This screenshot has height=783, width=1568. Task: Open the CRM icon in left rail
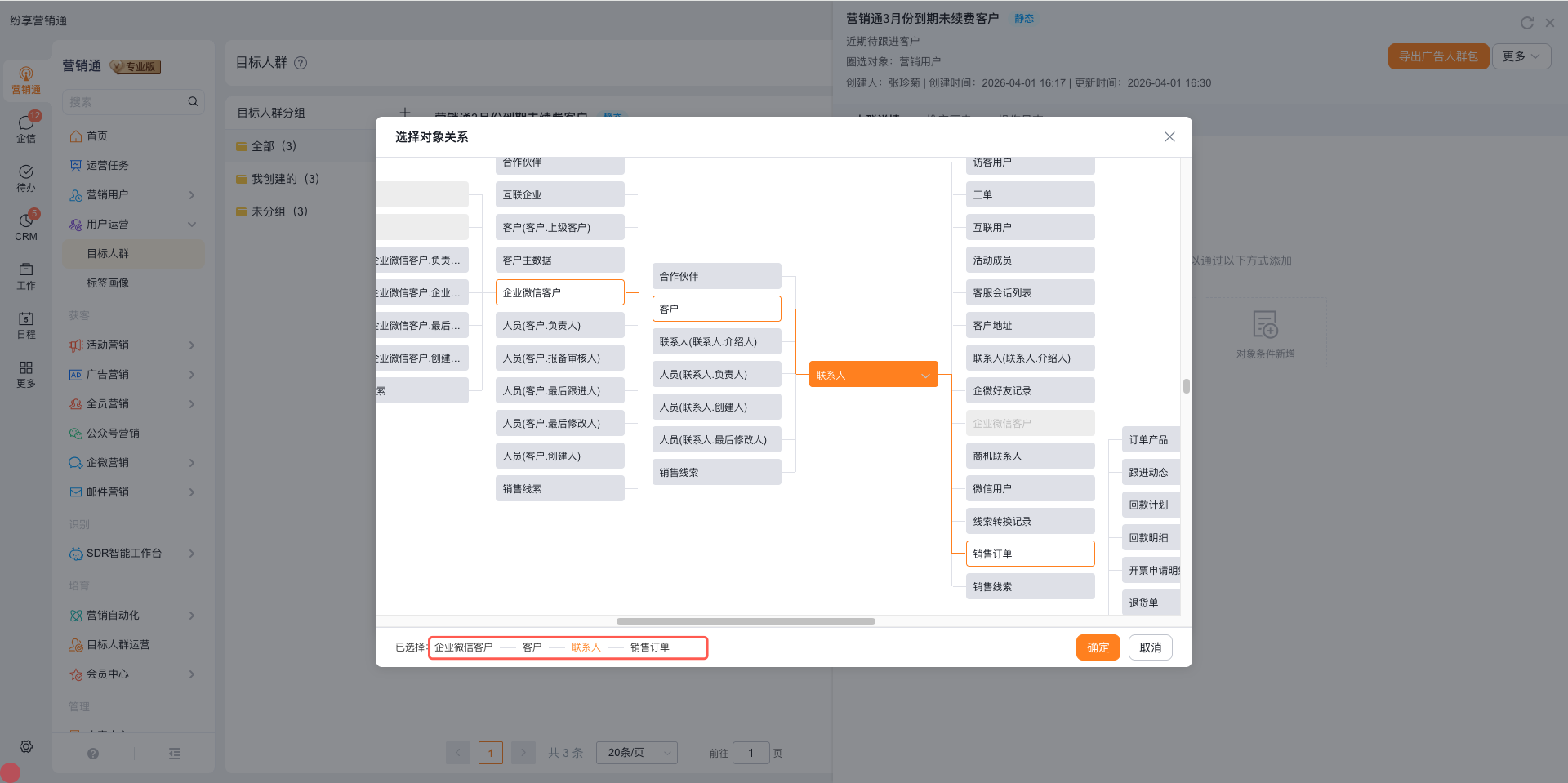tap(26, 226)
